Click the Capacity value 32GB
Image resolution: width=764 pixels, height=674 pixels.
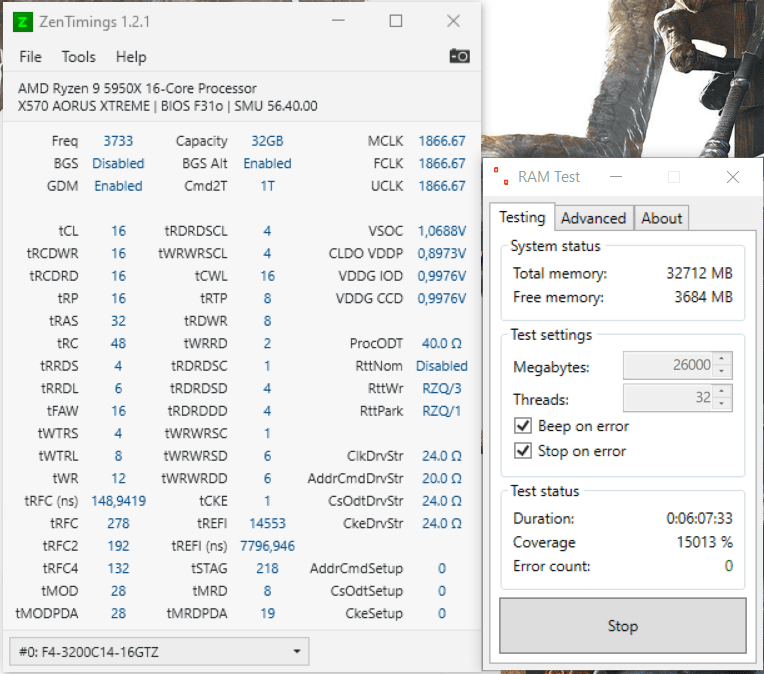[267, 141]
